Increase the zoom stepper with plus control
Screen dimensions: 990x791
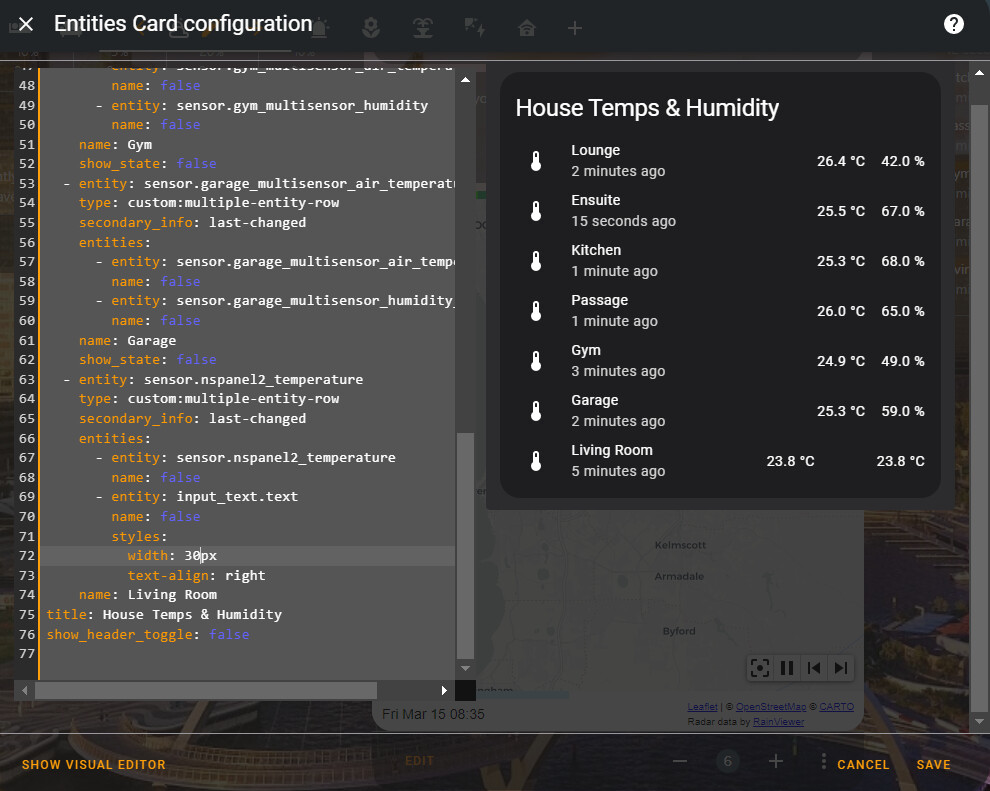pos(775,760)
